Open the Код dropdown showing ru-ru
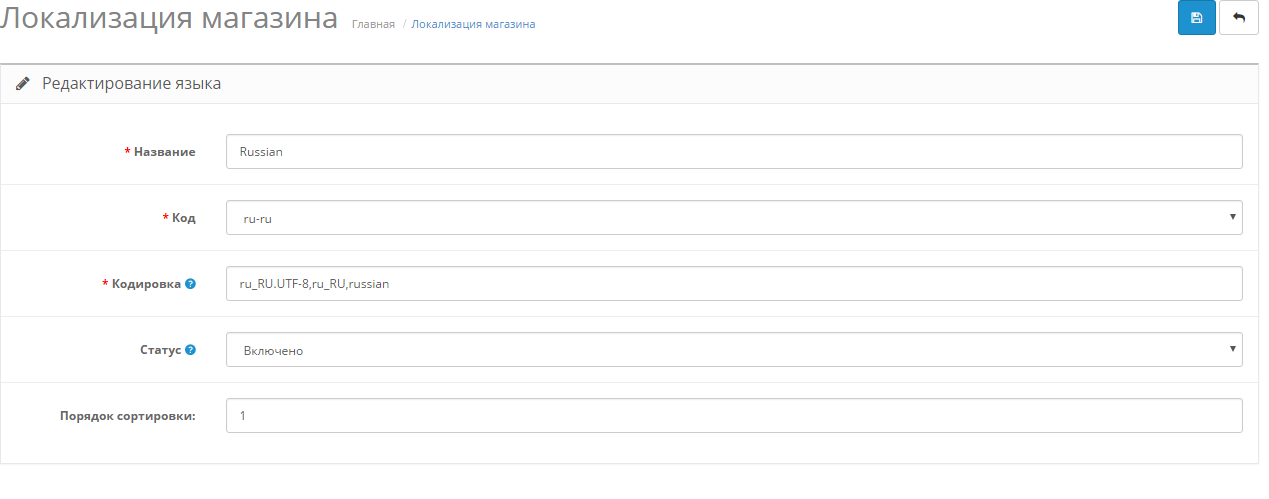Screen dimensions: 1269x499 click(x=734, y=217)
